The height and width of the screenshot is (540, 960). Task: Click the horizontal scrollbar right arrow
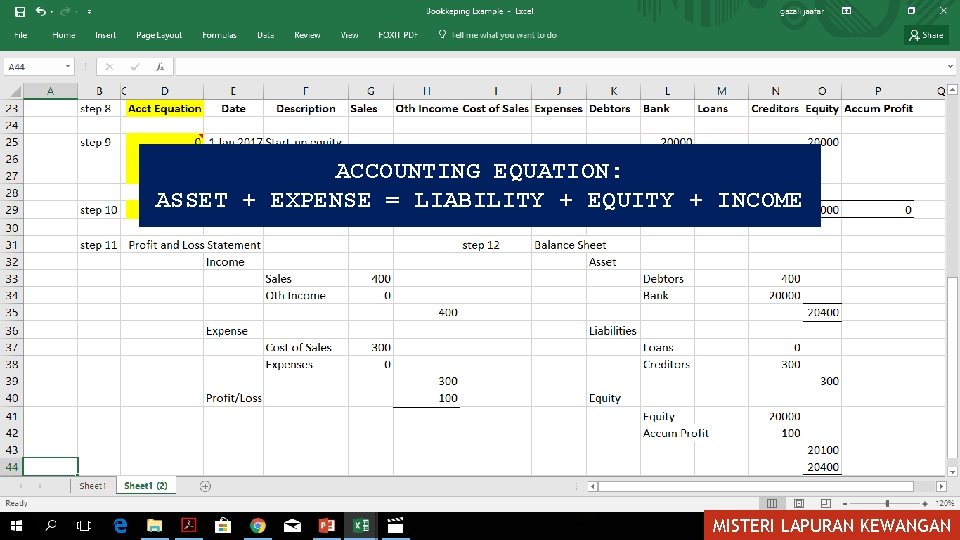tap(941, 486)
